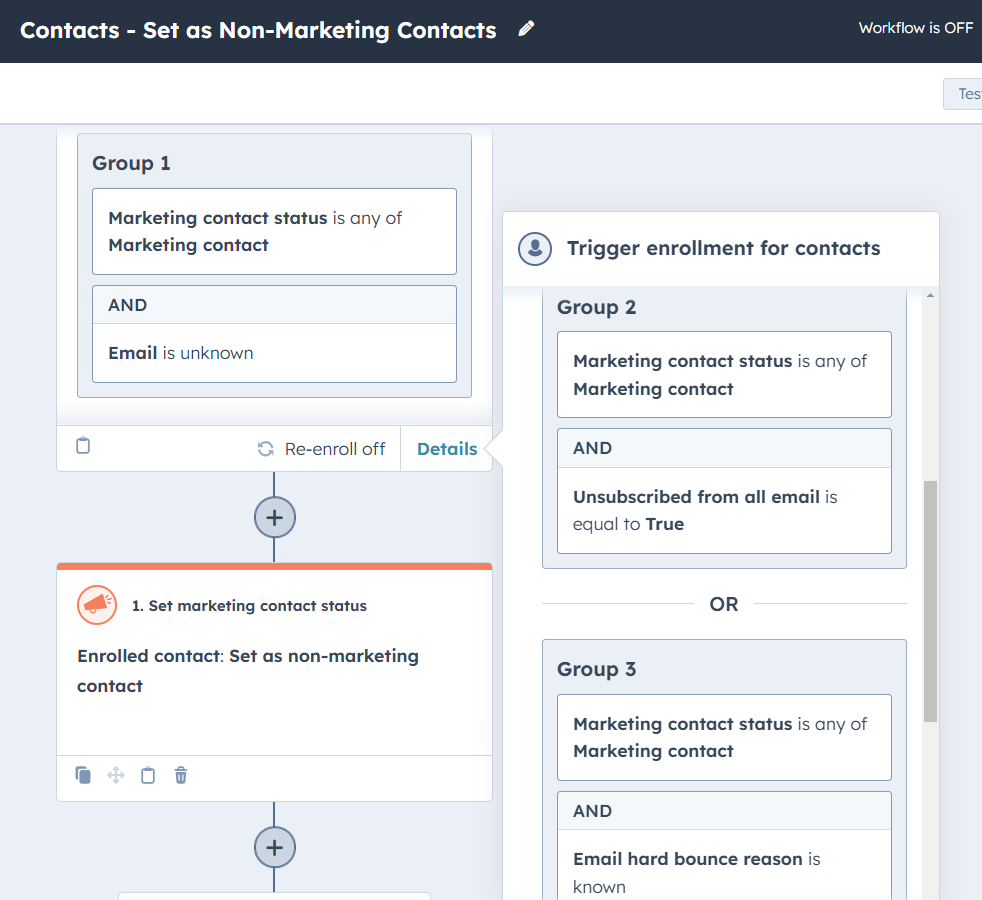Click the Test button in the top corner
Image resolution: width=982 pixels, height=900 pixels.
point(966,93)
